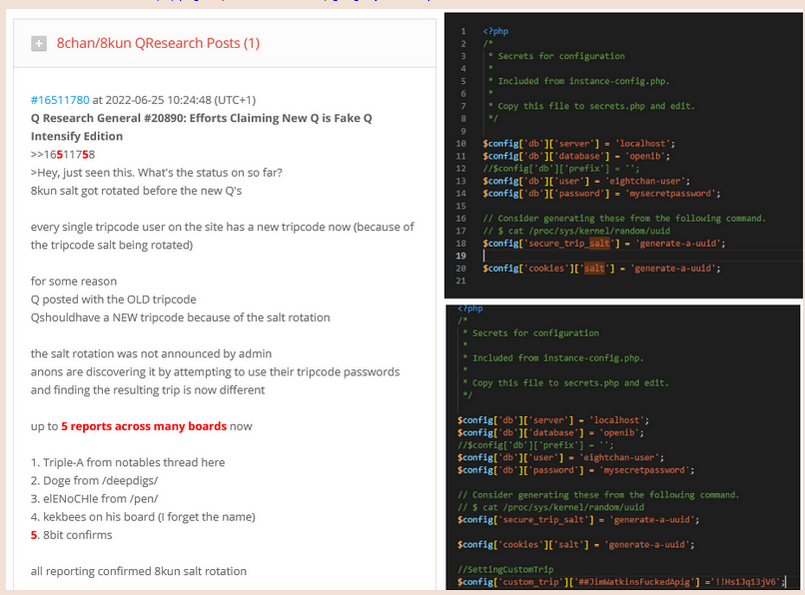
Task: Click 'every single tripcode user on the site' line
Action: click(222, 236)
